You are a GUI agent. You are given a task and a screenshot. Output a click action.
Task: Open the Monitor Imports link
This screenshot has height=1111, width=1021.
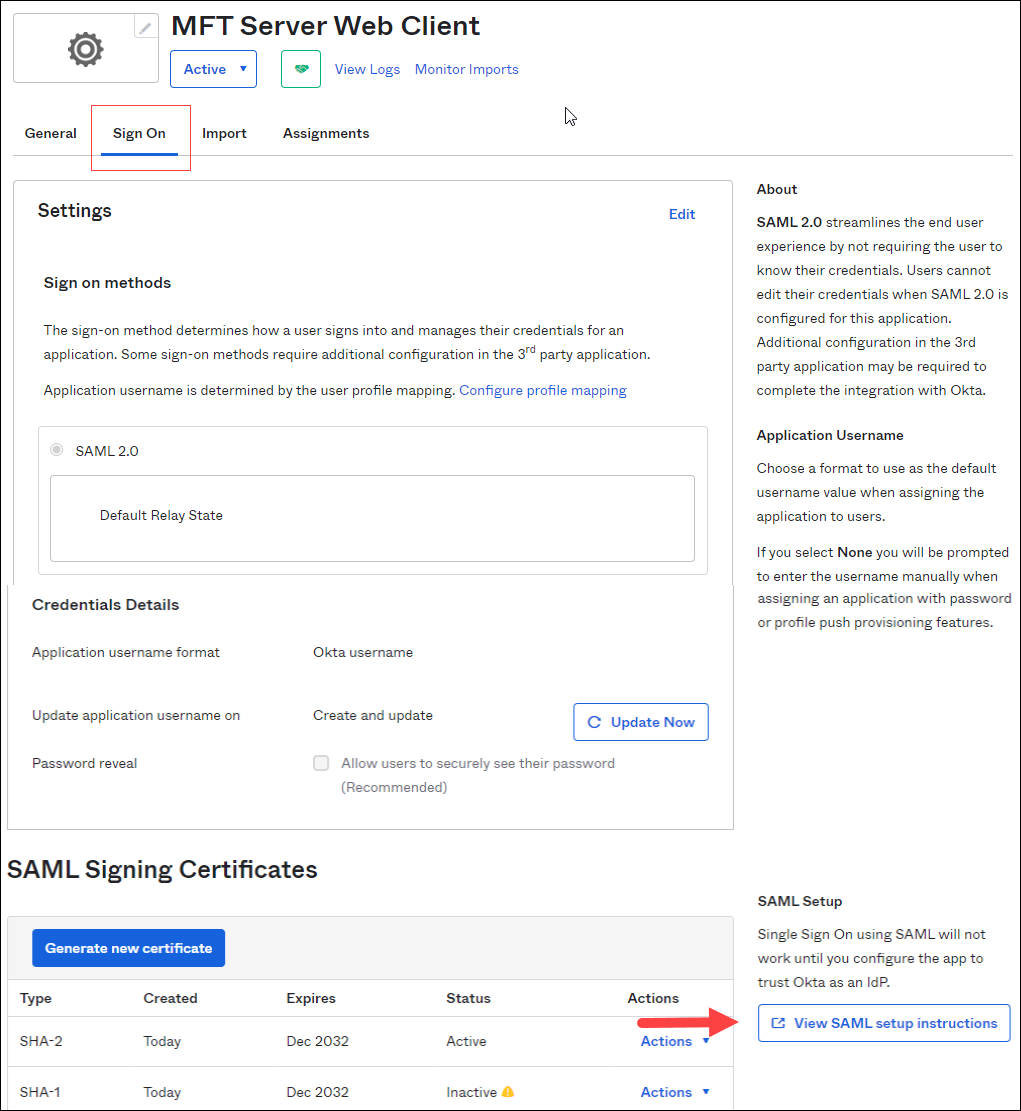[x=466, y=69]
